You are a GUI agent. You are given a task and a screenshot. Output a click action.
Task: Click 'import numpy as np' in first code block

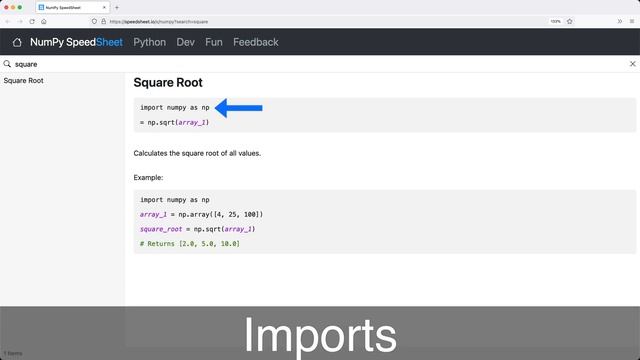pos(175,108)
